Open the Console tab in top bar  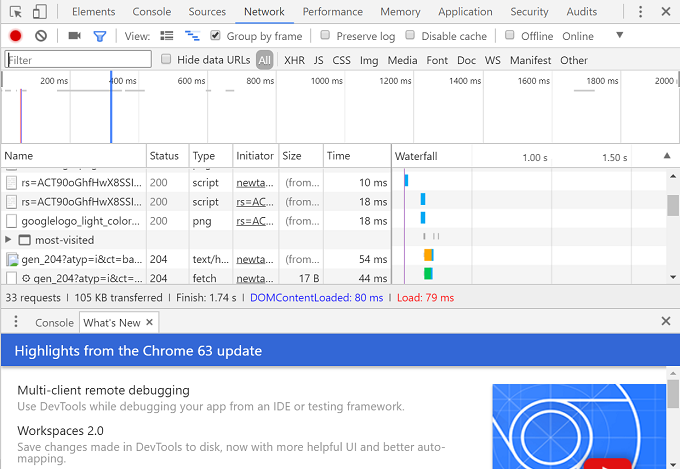click(152, 12)
